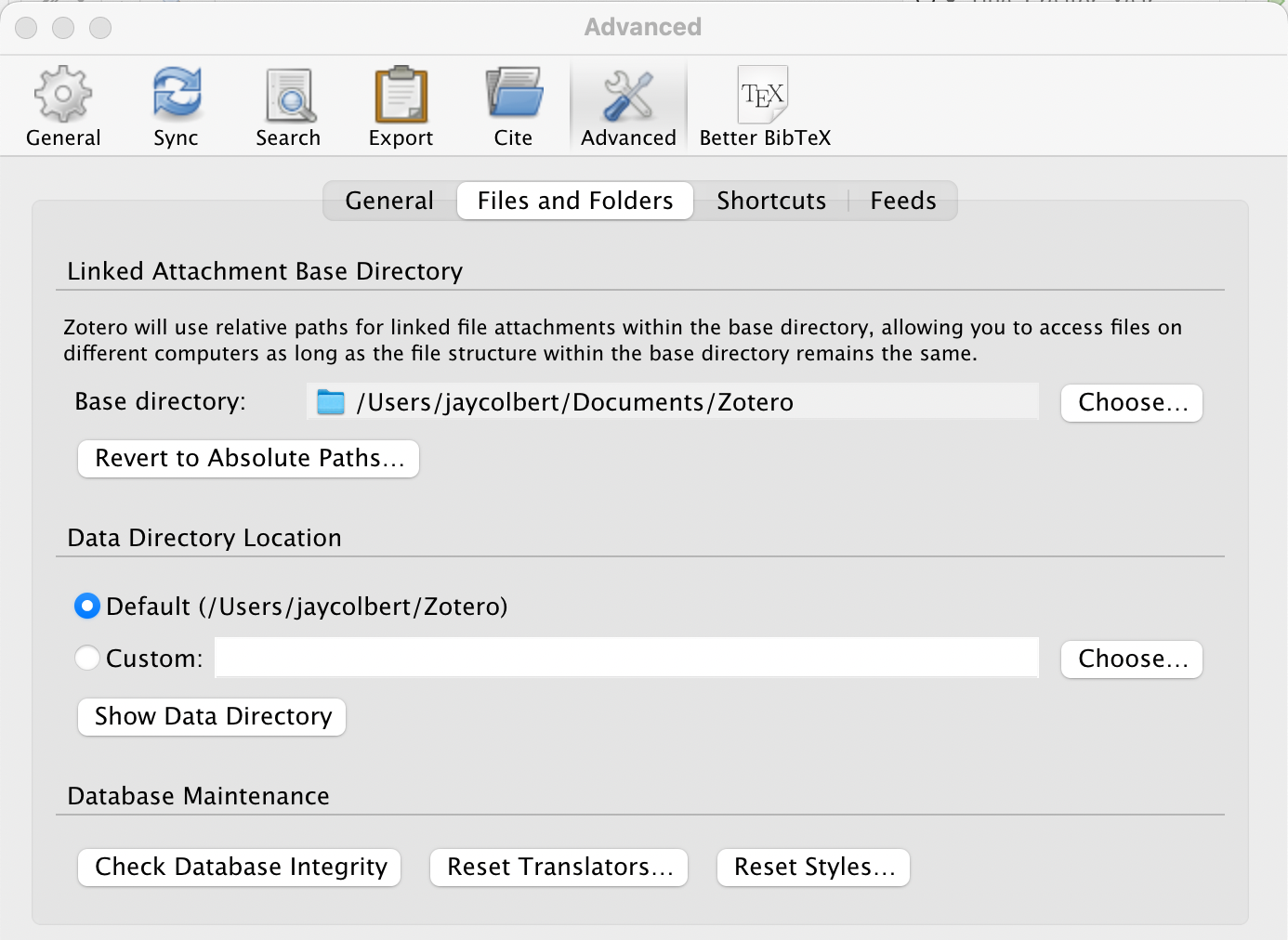1288x940 pixels.
Task: Click the folder icon beside the base directory path
Action: (x=331, y=401)
